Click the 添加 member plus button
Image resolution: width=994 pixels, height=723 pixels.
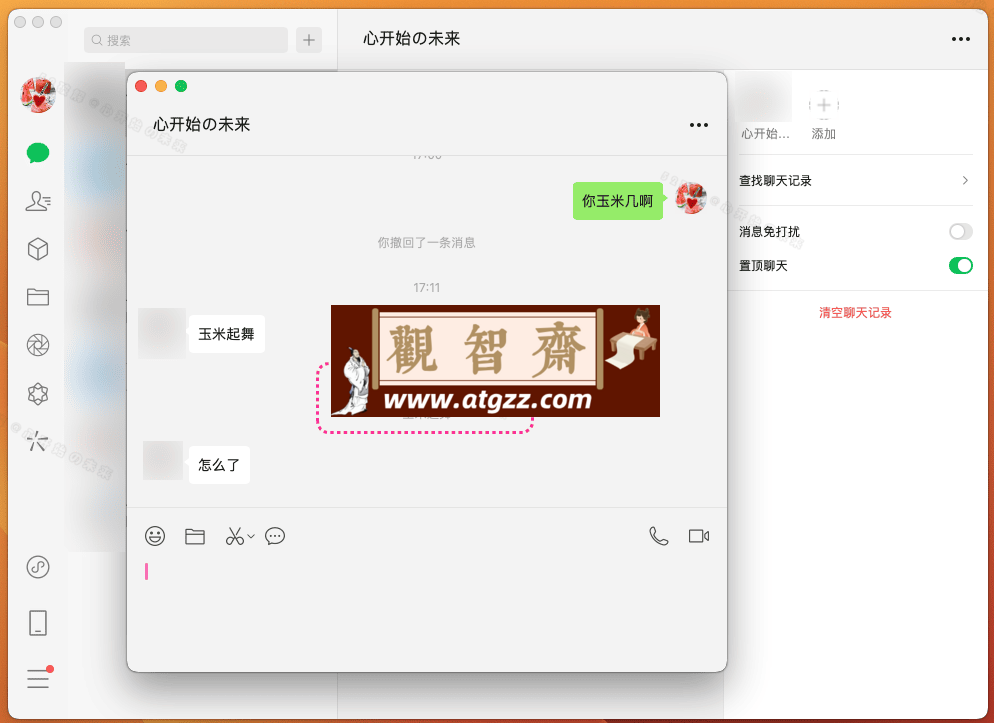pyautogui.click(x=823, y=105)
